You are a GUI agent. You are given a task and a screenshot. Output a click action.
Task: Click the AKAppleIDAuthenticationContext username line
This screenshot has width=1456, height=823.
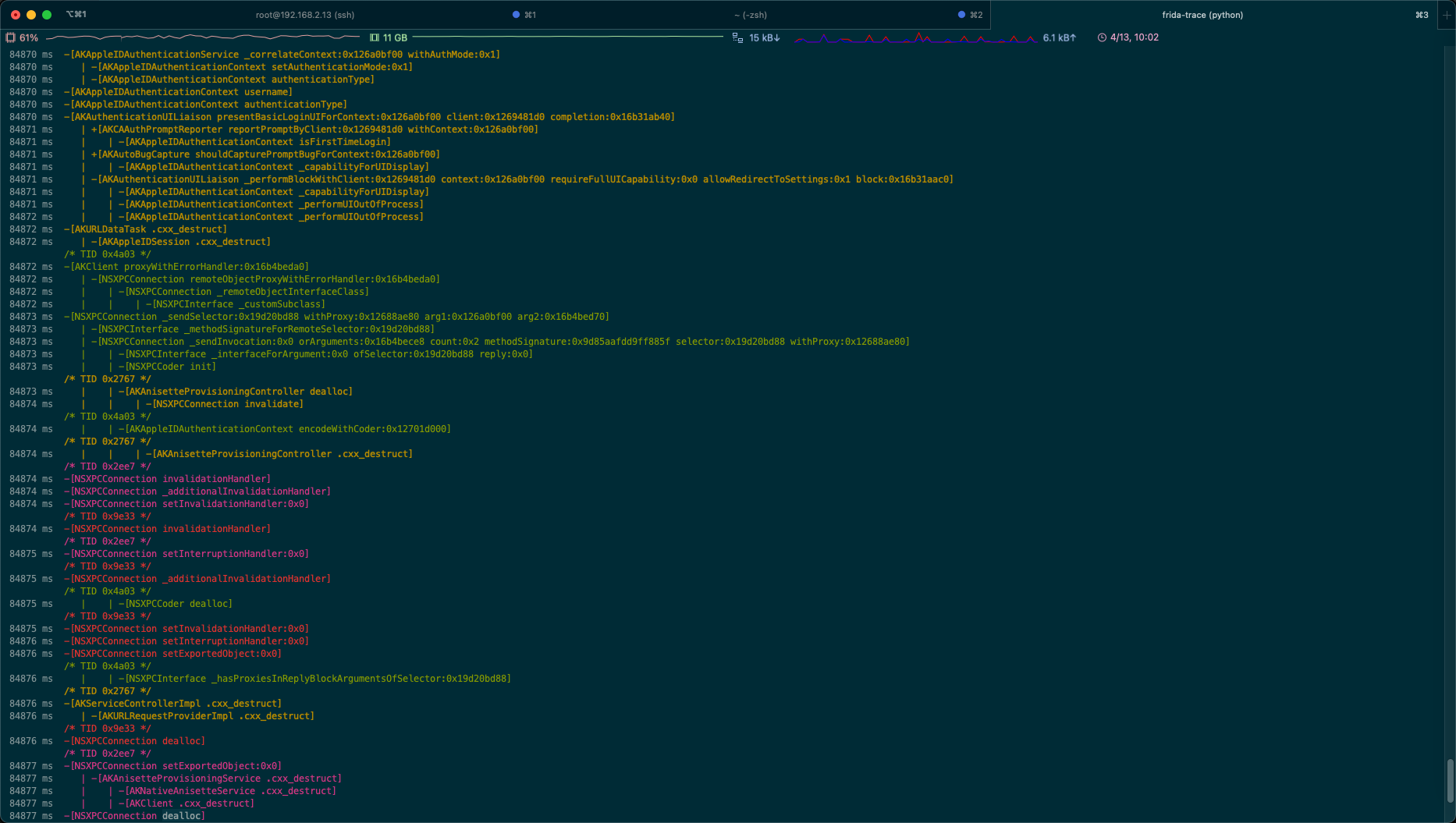(x=178, y=92)
